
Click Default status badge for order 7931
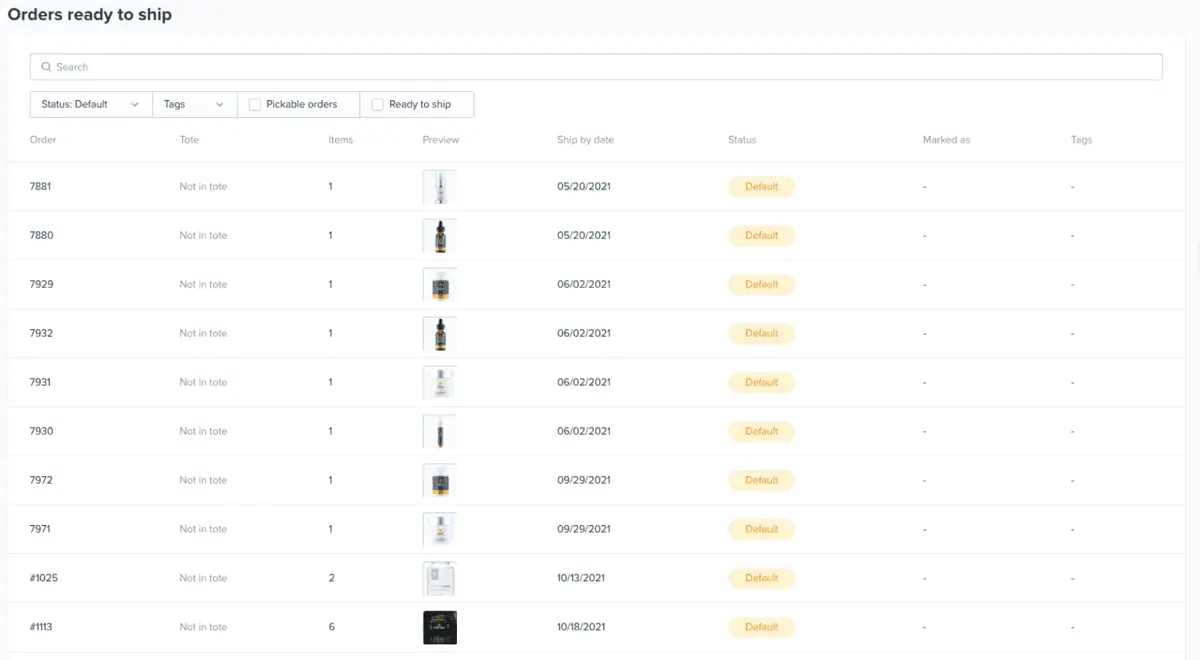tap(761, 383)
